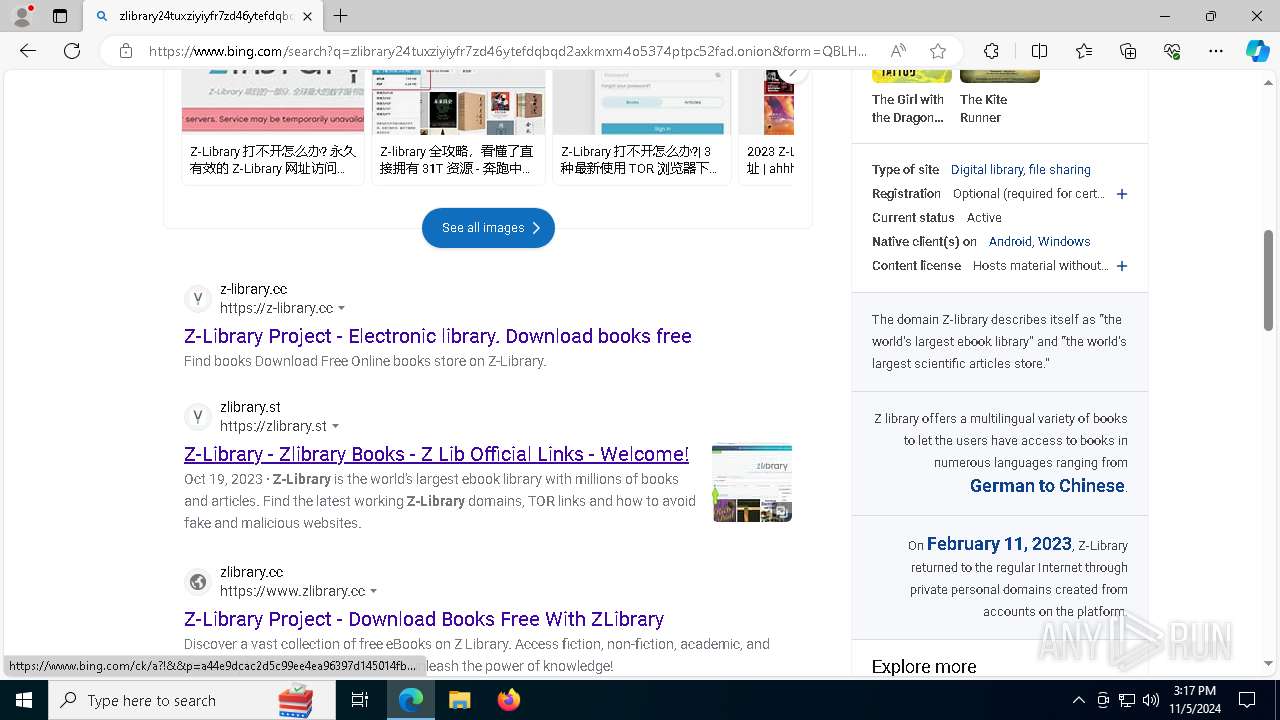Expand the z-library.cc result options arrow
Image resolution: width=1280 pixels, height=720 pixels.
coord(342,308)
